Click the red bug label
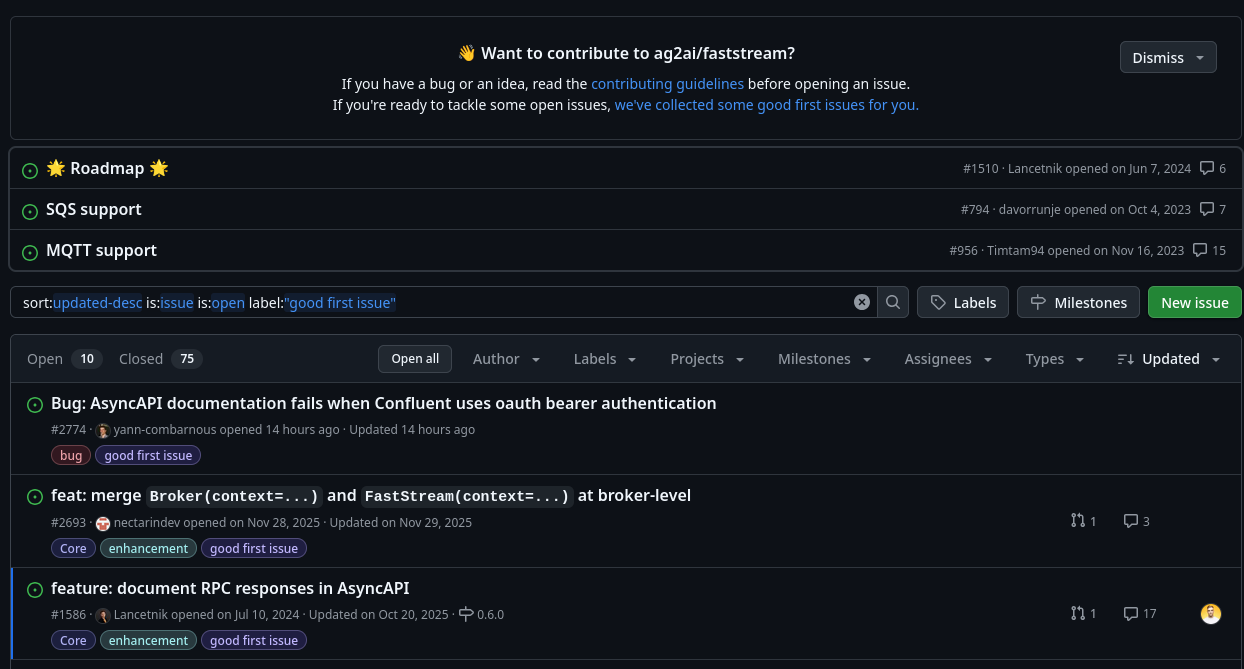Image resolution: width=1244 pixels, height=669 pixels. tap(71, 455)
